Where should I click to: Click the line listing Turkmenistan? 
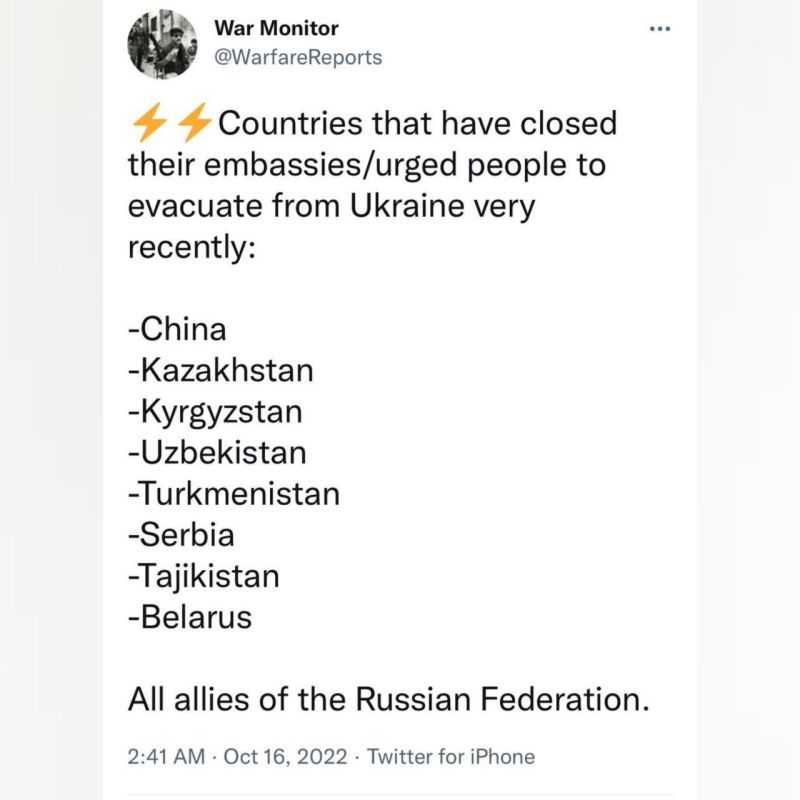(x=233, y=493)
